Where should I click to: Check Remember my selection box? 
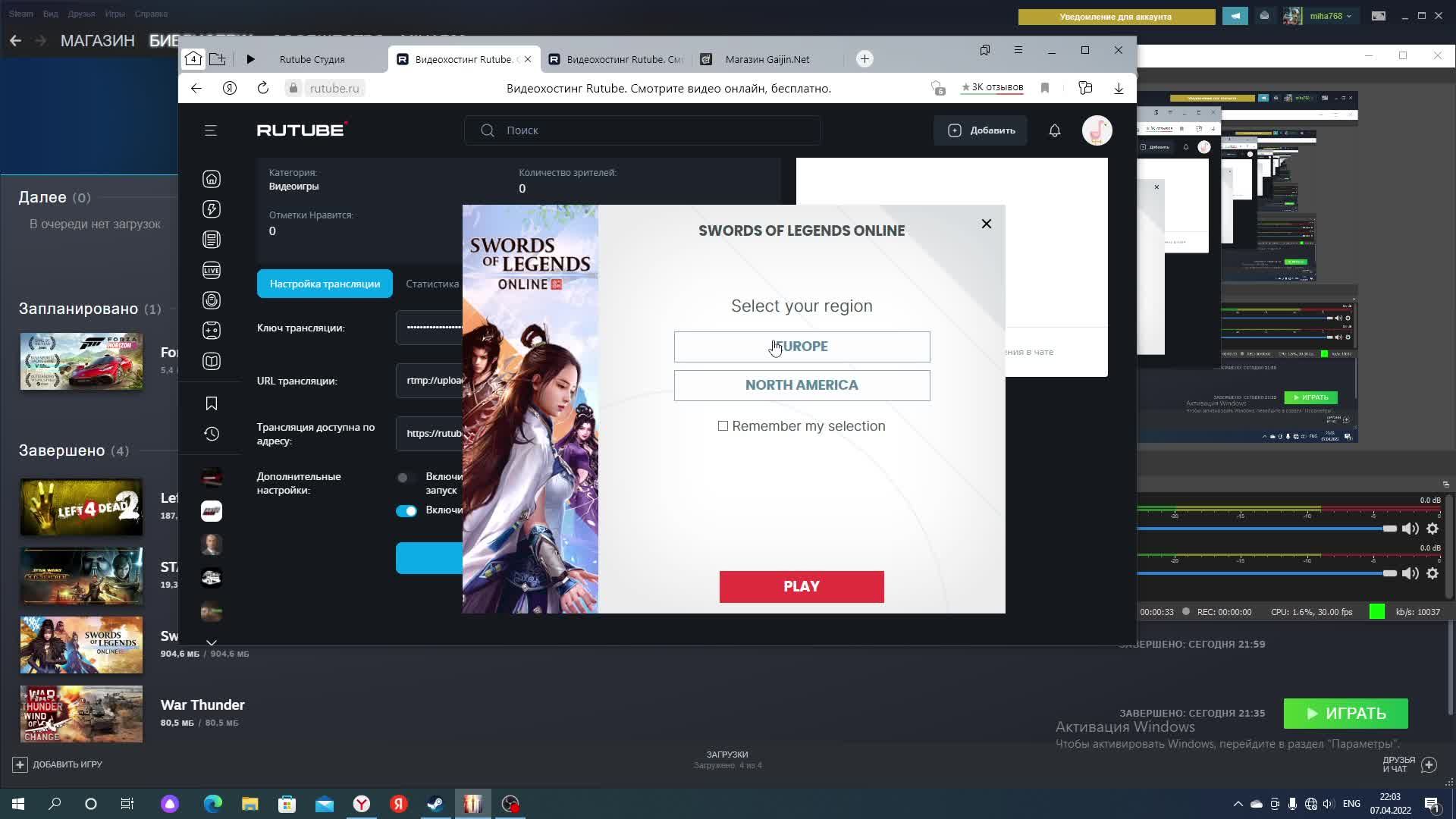723,426
